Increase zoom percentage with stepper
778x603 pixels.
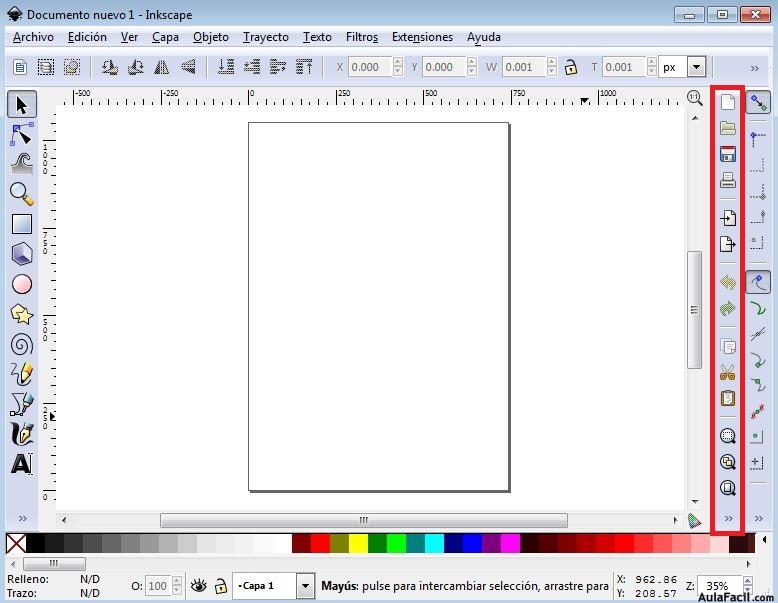(747, 580)
